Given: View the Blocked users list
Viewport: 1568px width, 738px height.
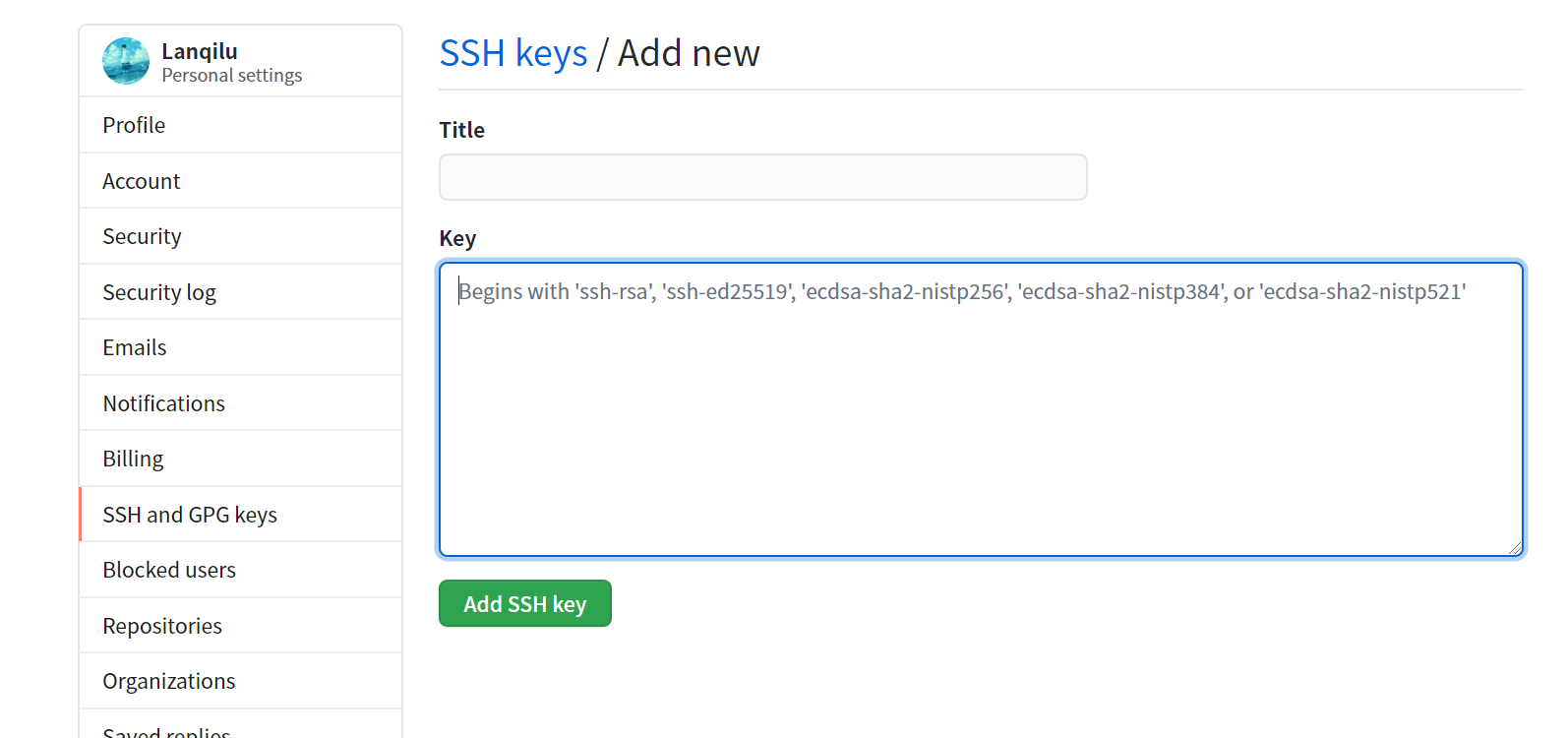Looking at the screenshot, I should [x=168, y=569].
